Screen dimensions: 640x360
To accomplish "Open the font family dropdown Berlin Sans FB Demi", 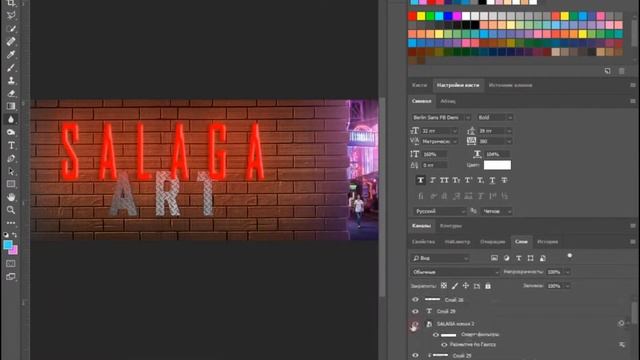I will [468, 118].
